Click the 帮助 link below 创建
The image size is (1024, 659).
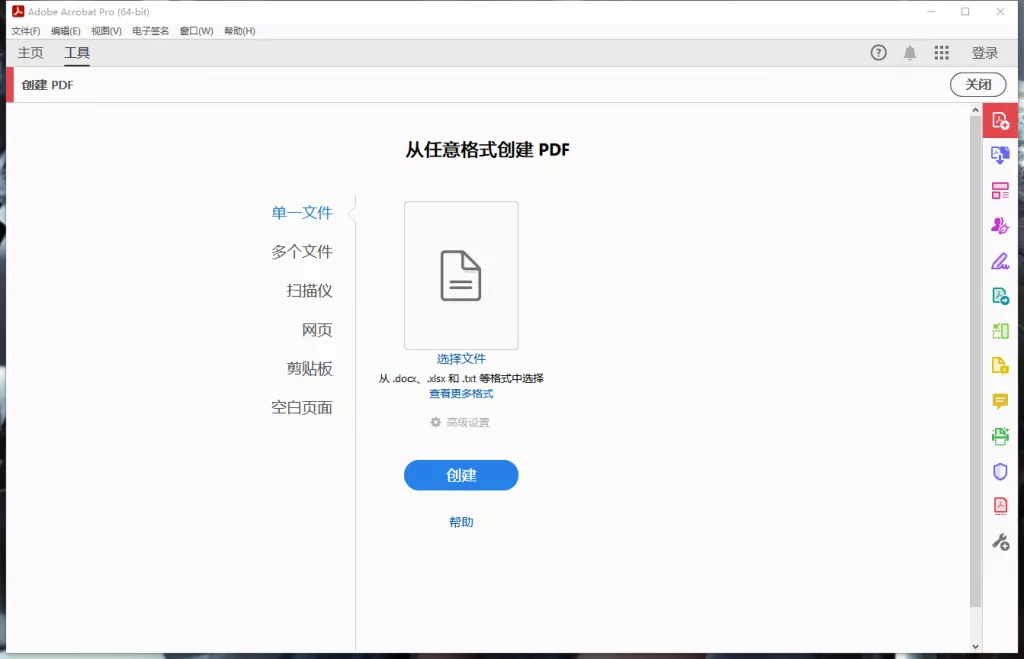[x=461, y=522]
